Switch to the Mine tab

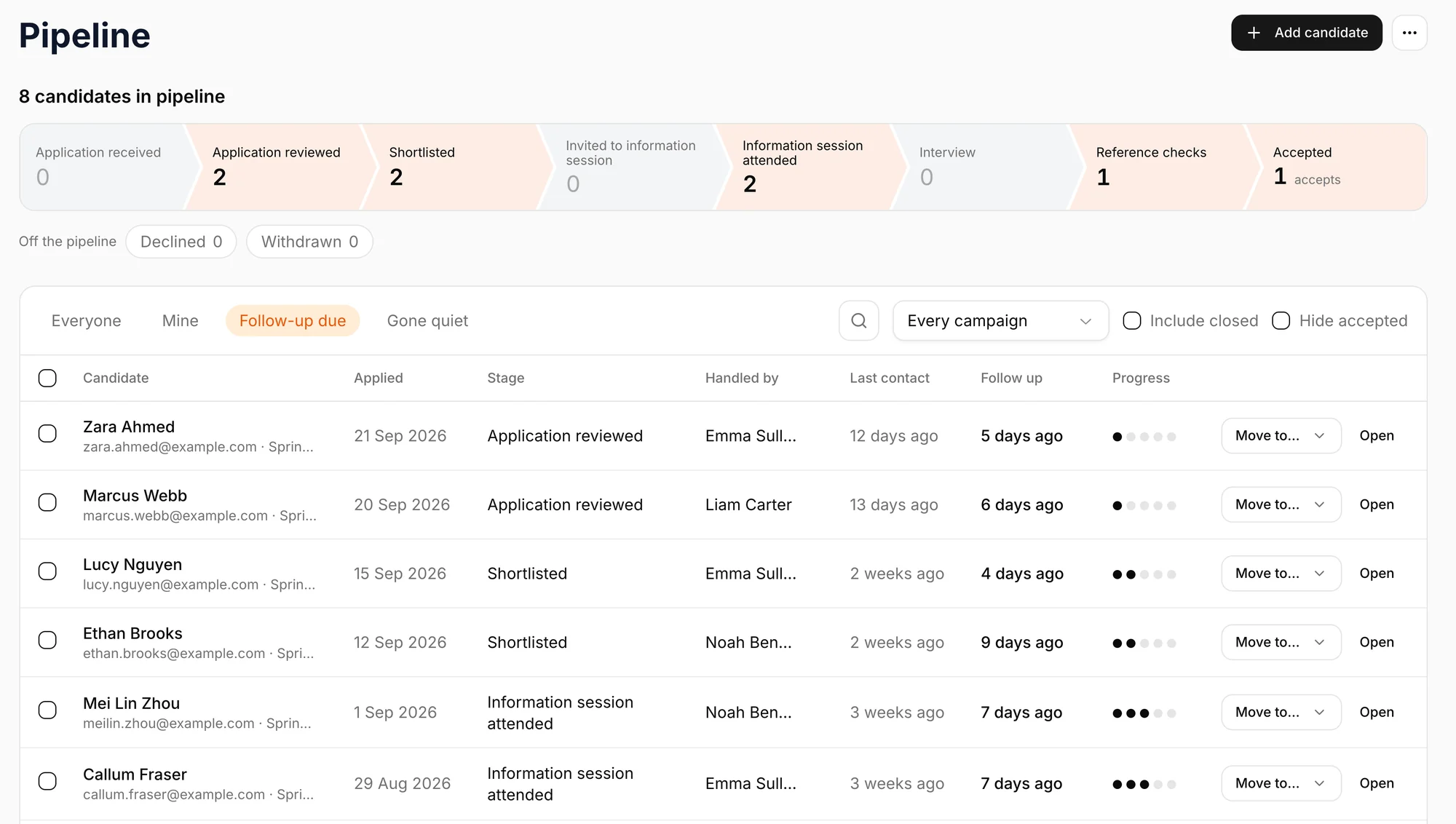pyautogui.click(x=180, y=321)
